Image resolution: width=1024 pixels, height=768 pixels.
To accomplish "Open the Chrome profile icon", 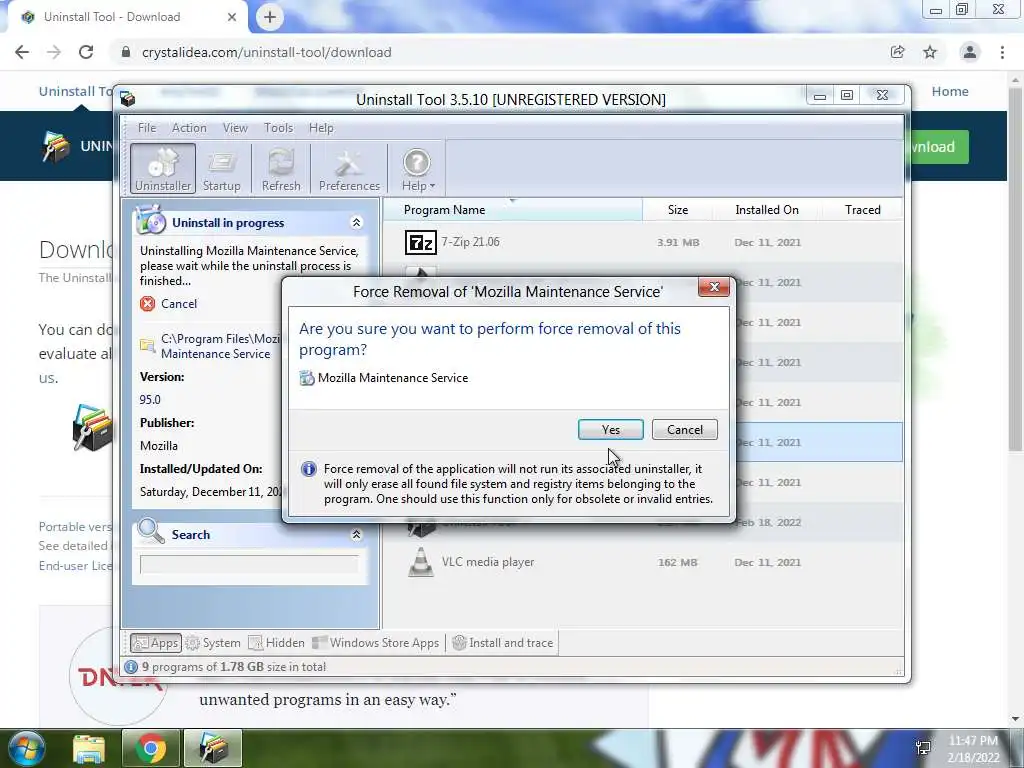I will click(x=970, y=52).
